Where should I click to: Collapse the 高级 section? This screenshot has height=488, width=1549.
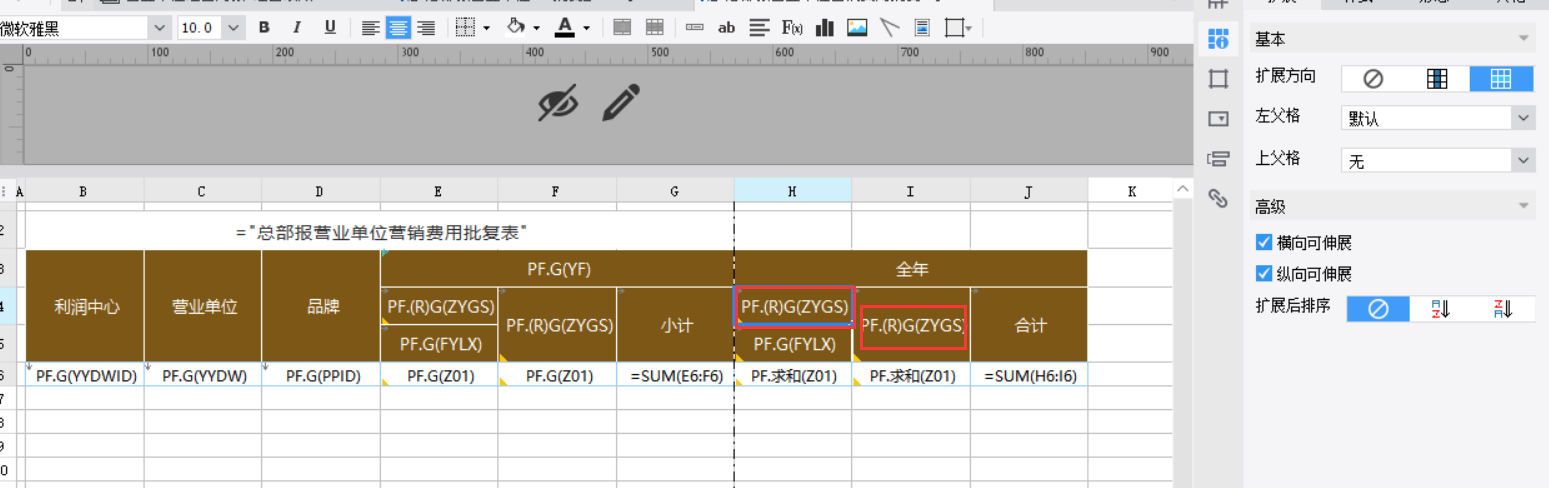[x=1524, y=207]
